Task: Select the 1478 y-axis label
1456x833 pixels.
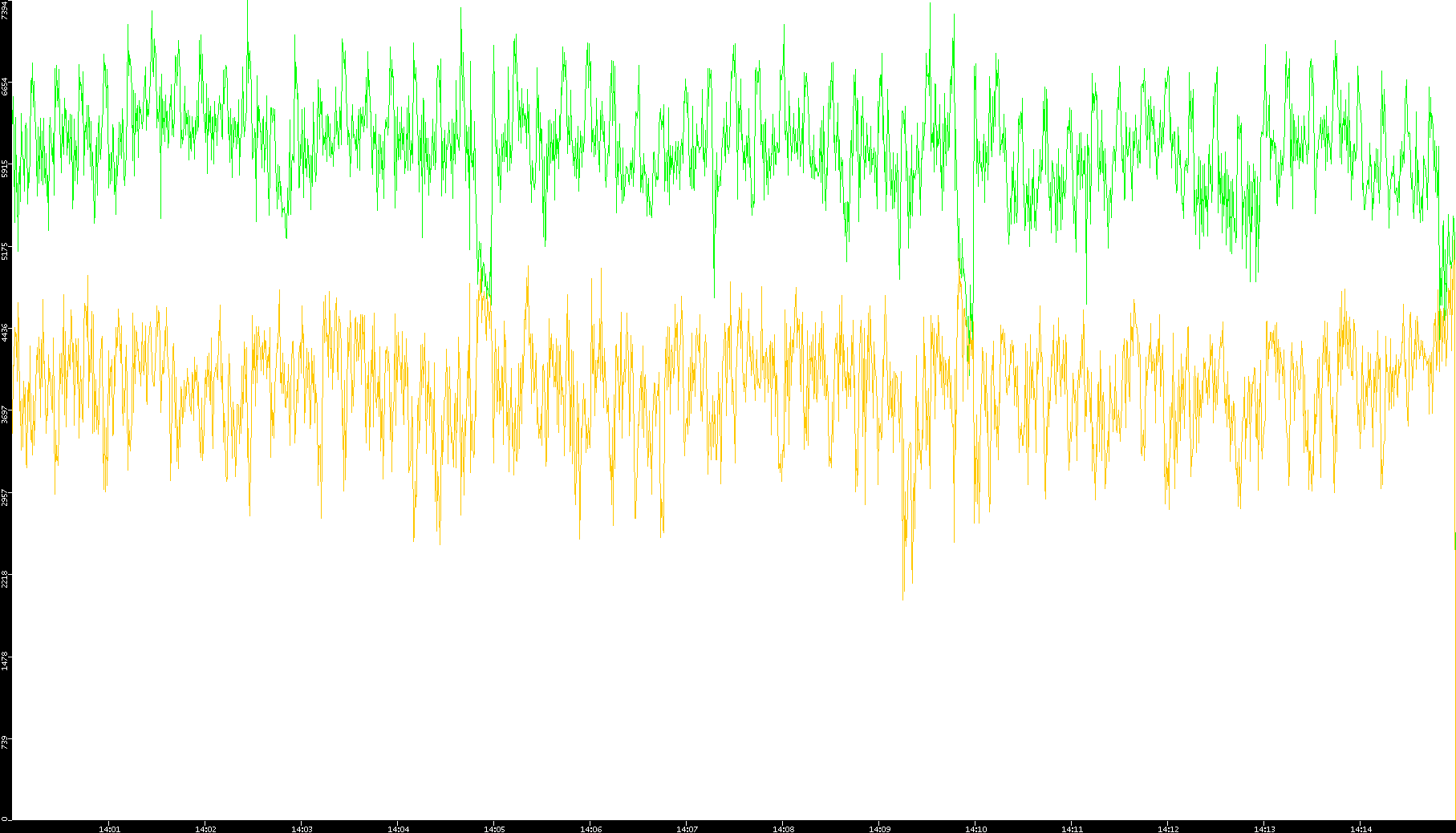Action: 6,661
